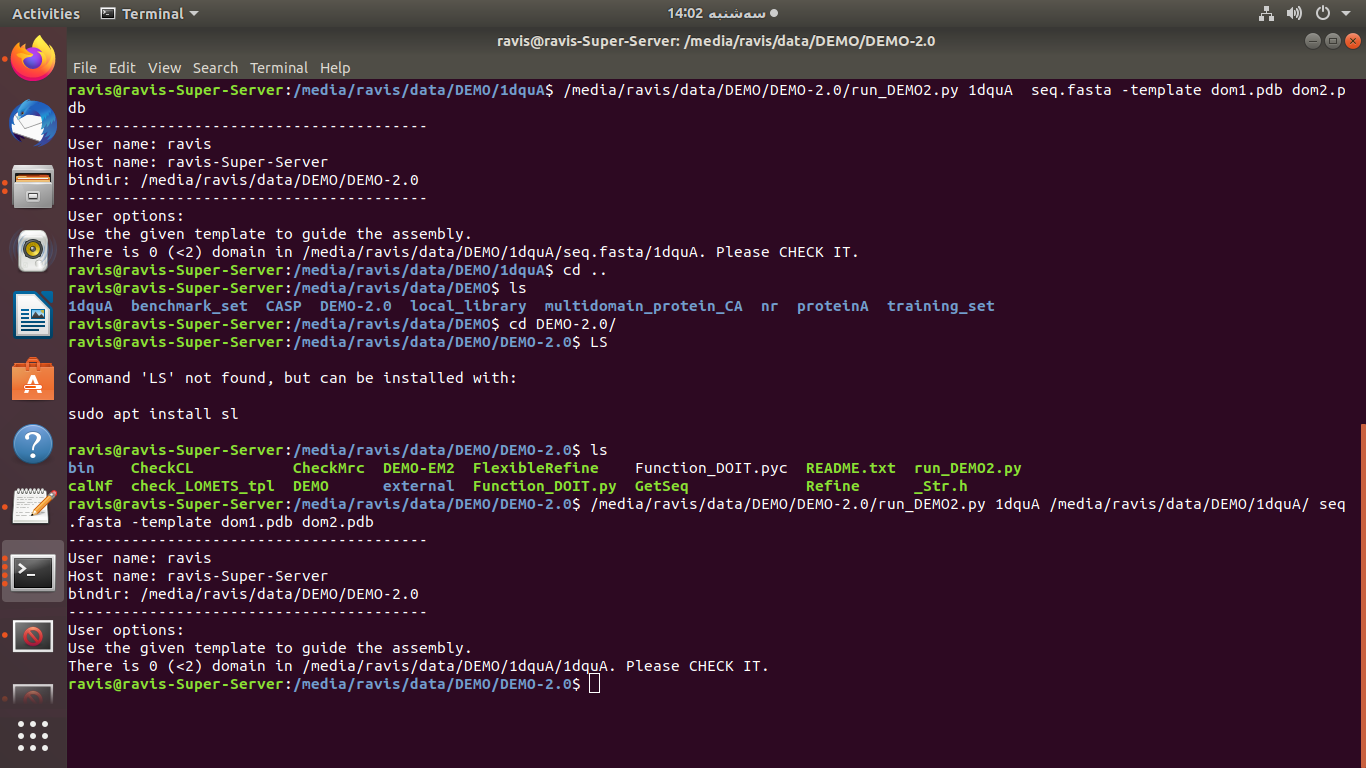Open Firefox from the dock
The width and height of the screenshot is (1366, 768).
pyautogui.click(x=33, y=60)
